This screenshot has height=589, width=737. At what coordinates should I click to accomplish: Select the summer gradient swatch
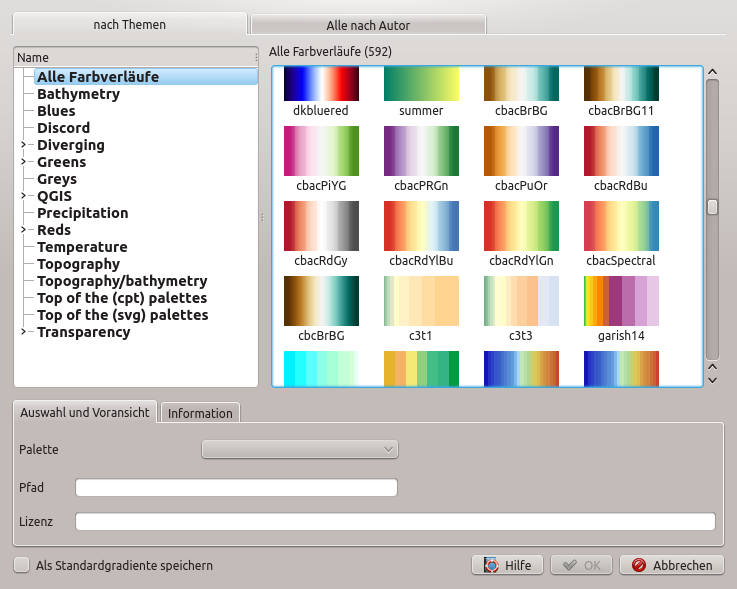[x=421, y=84]
